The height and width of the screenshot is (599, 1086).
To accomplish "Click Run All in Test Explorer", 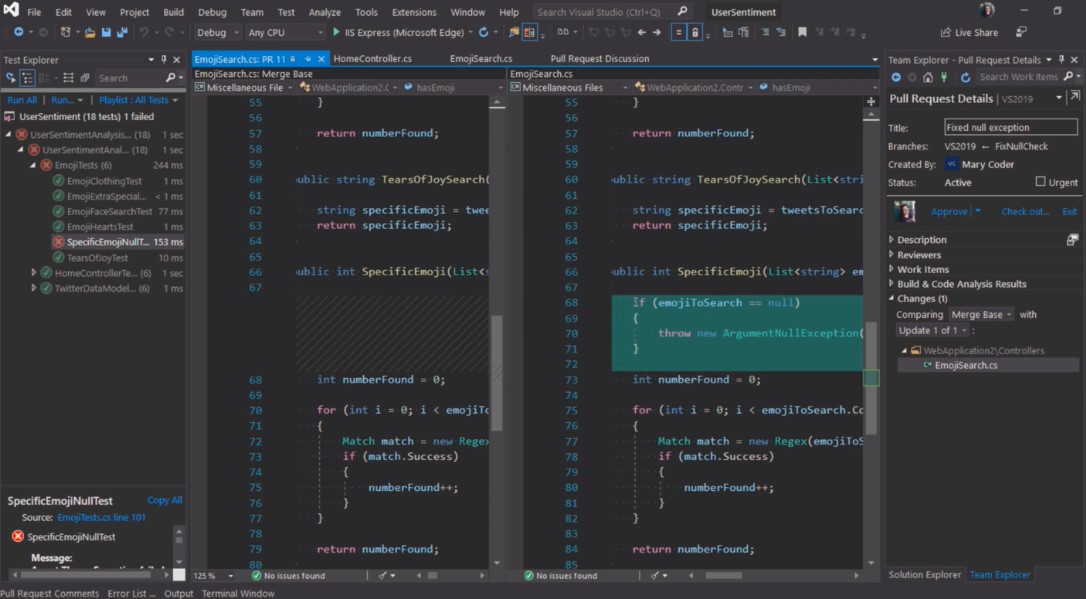I will [x=22, y=100].
